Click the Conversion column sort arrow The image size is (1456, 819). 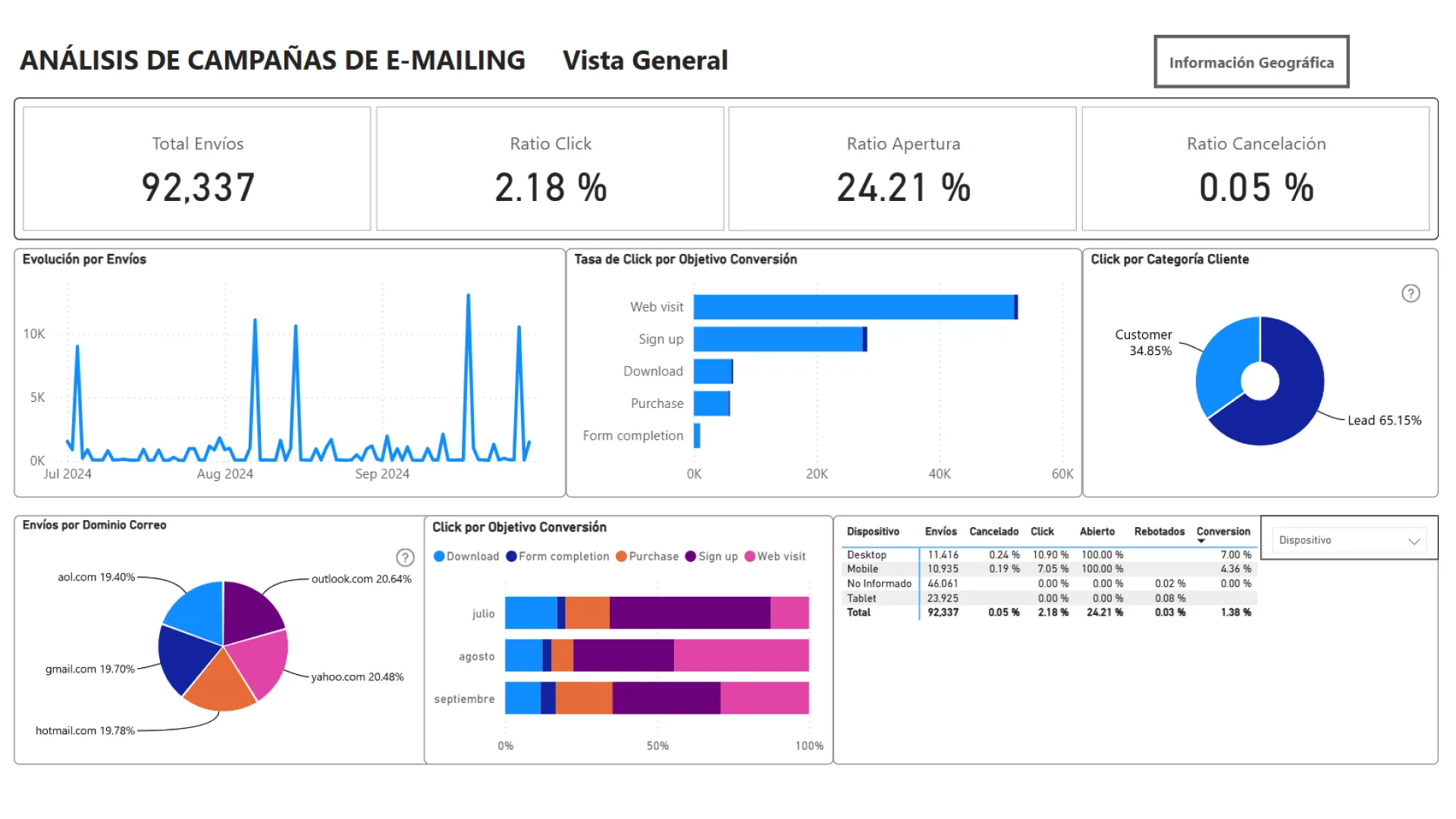click(x=1201, y=541)
